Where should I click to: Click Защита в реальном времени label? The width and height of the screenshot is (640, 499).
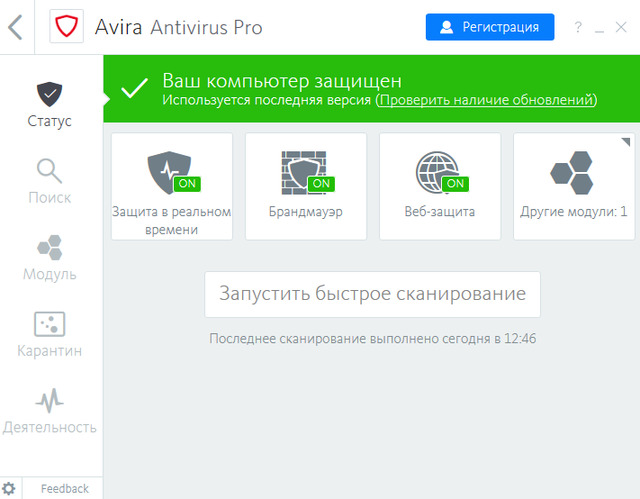point(171,221)
